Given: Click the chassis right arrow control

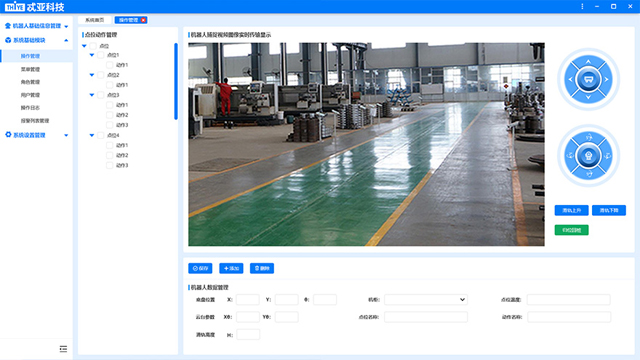Looking at the screenshot, I should [606, 79].
